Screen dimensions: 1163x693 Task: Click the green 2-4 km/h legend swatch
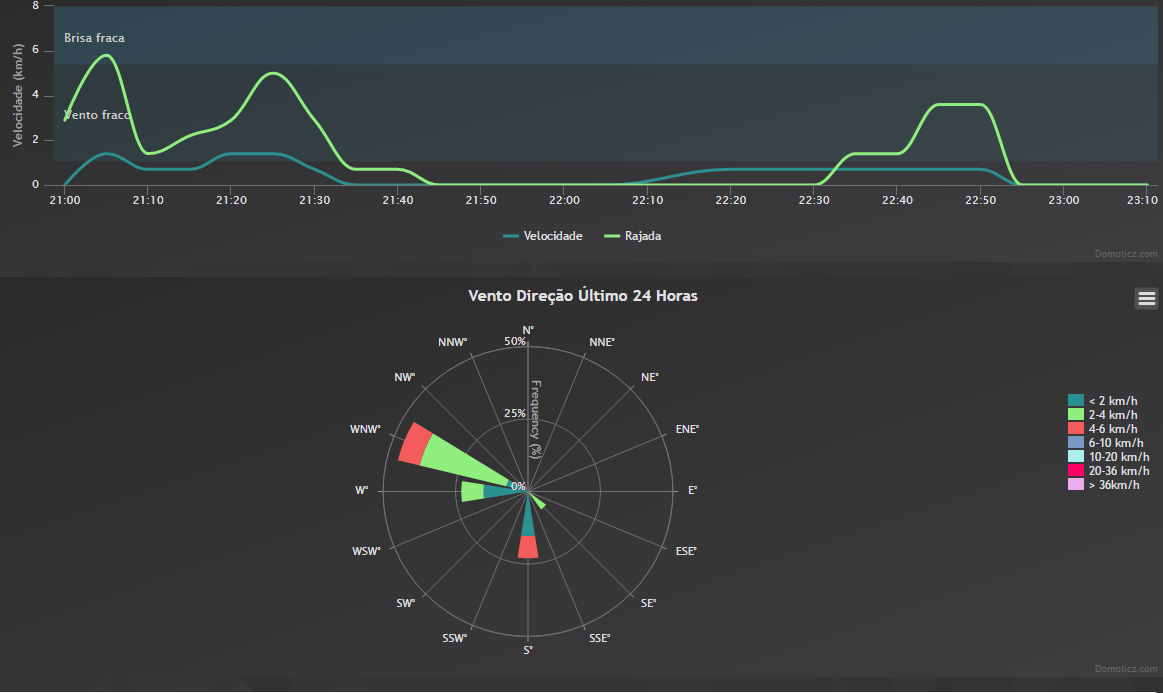[1076, 415]
